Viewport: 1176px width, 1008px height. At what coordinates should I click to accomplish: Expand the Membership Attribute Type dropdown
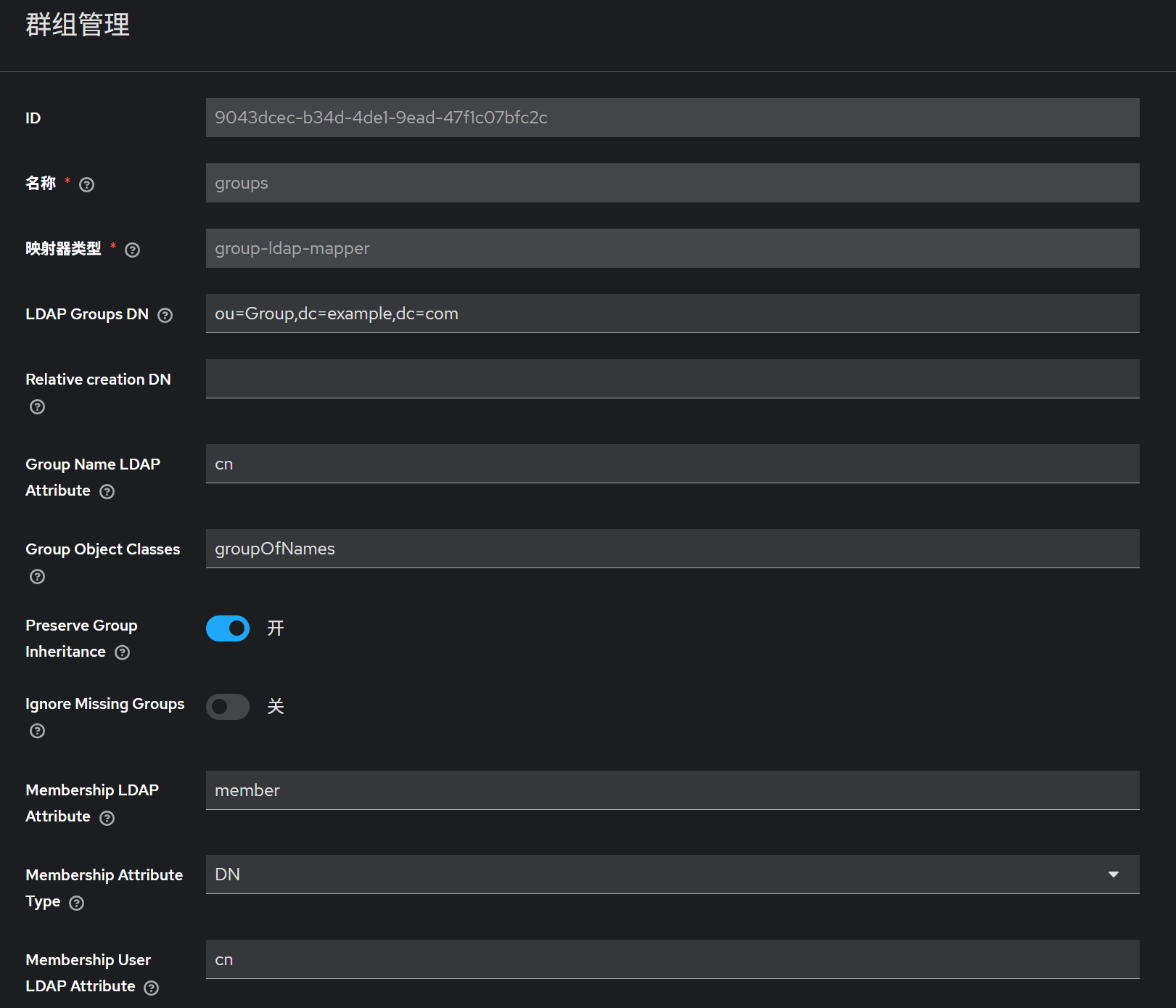point(672,874)
